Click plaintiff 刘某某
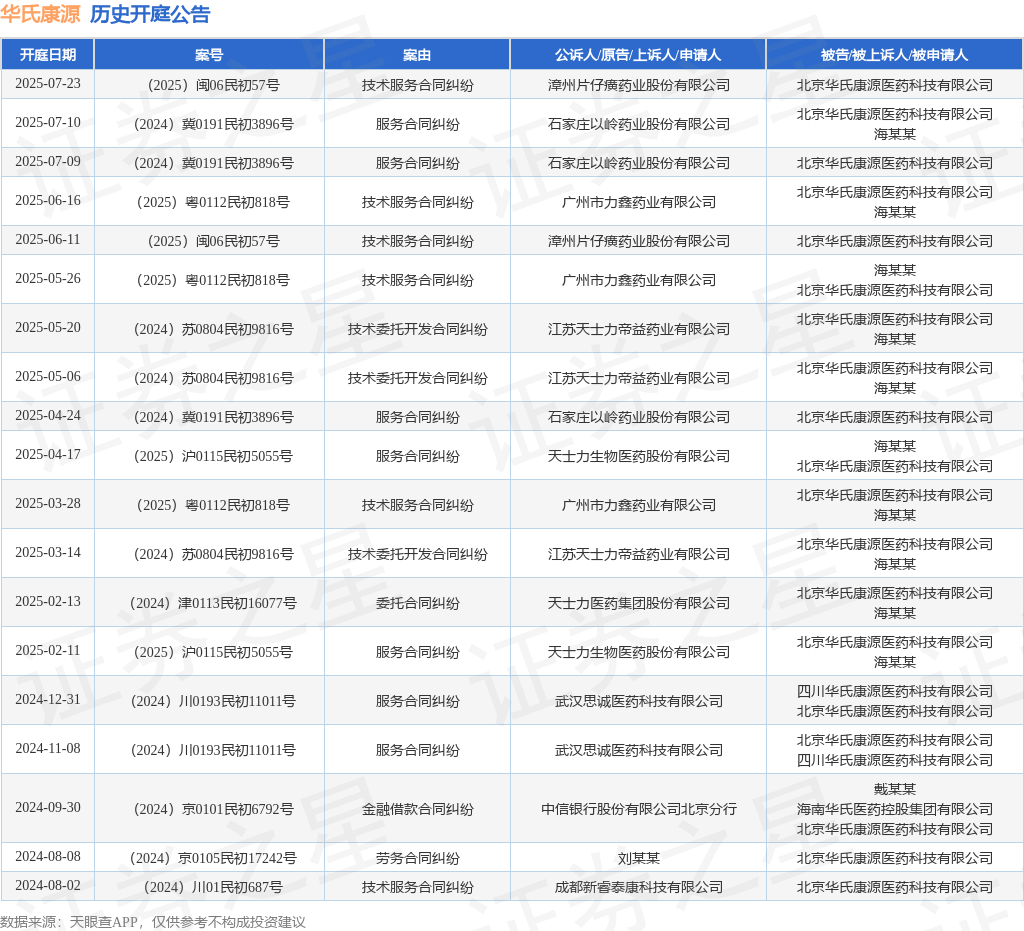The height and width of the screenshot is (931, 1024). click(639, 859)
